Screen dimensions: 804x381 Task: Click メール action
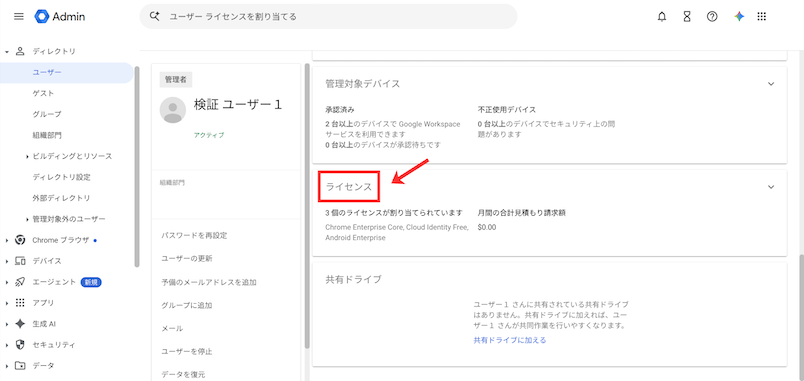click(x=172, y=328)
